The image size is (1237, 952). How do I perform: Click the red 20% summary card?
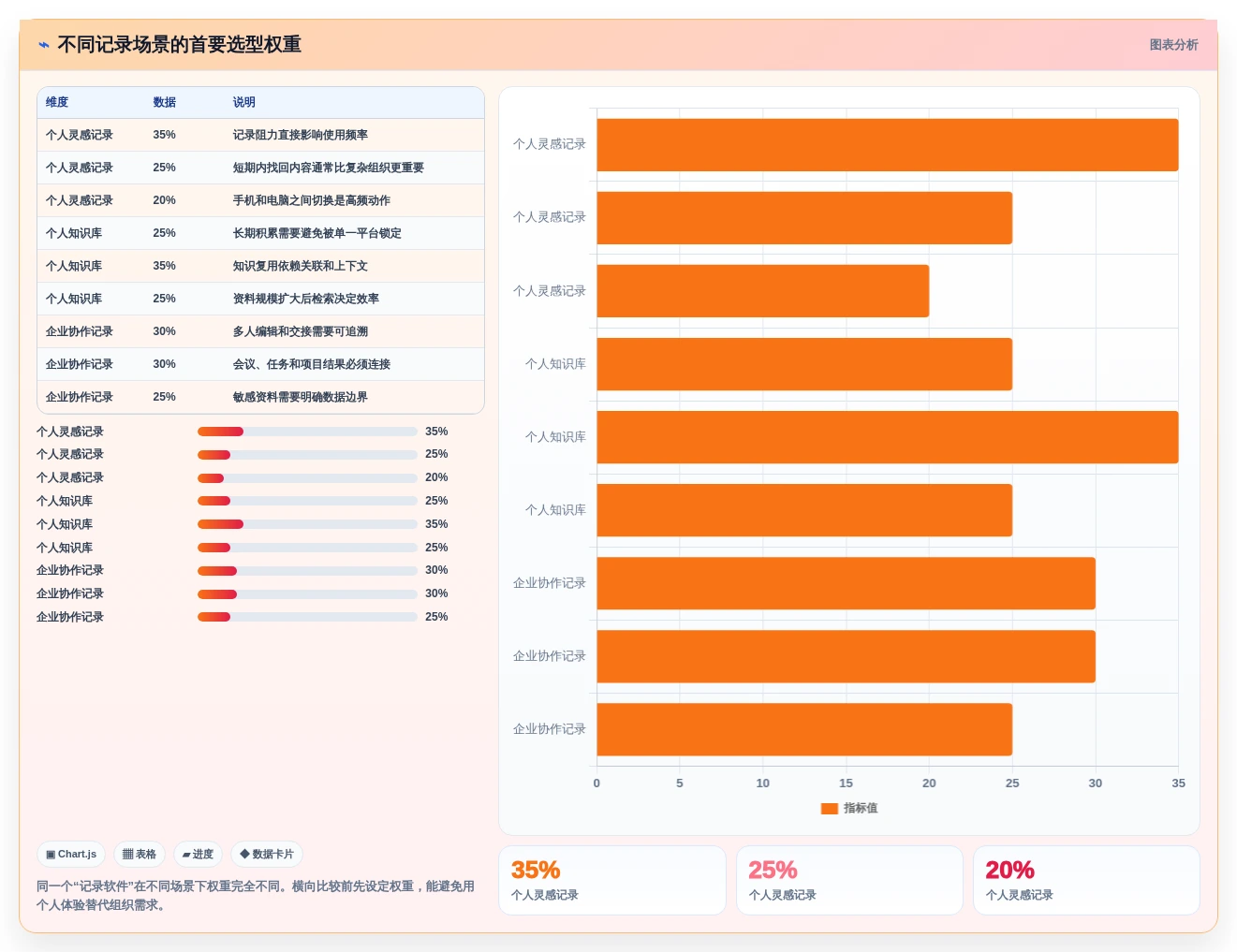(1086, 881)
